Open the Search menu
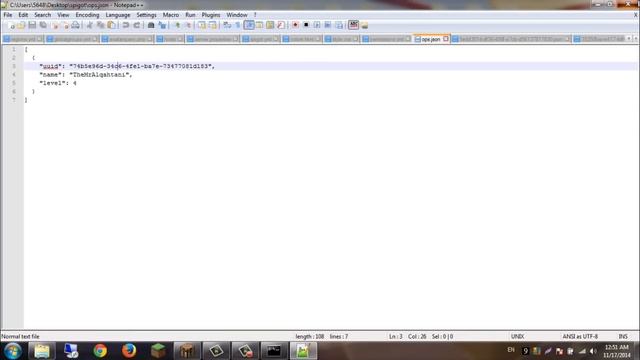Screen dimensions: 640x360 [x=42, y=15]
